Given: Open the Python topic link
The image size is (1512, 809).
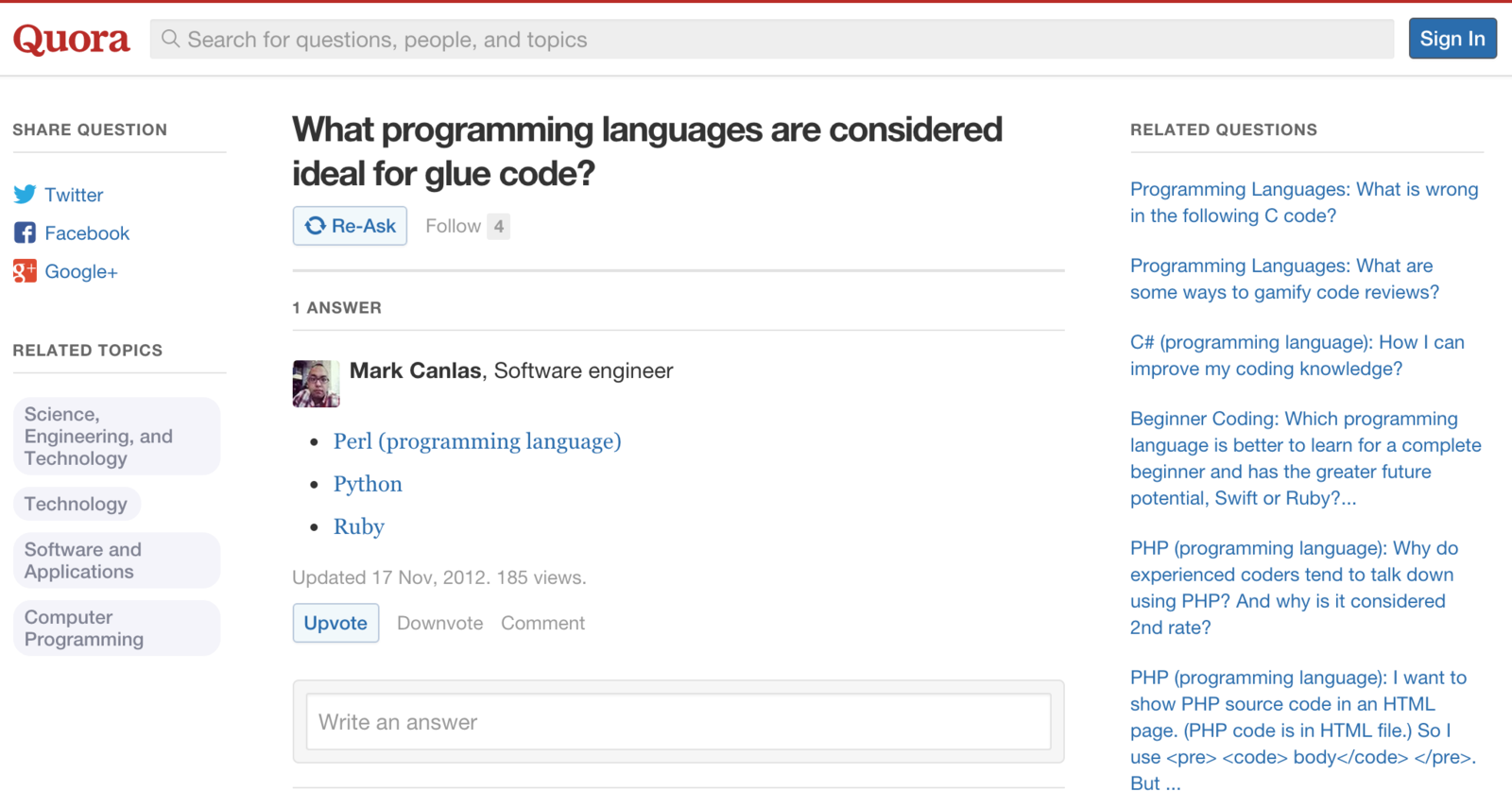Looking at the screenshot, I should tap(368, 484).
